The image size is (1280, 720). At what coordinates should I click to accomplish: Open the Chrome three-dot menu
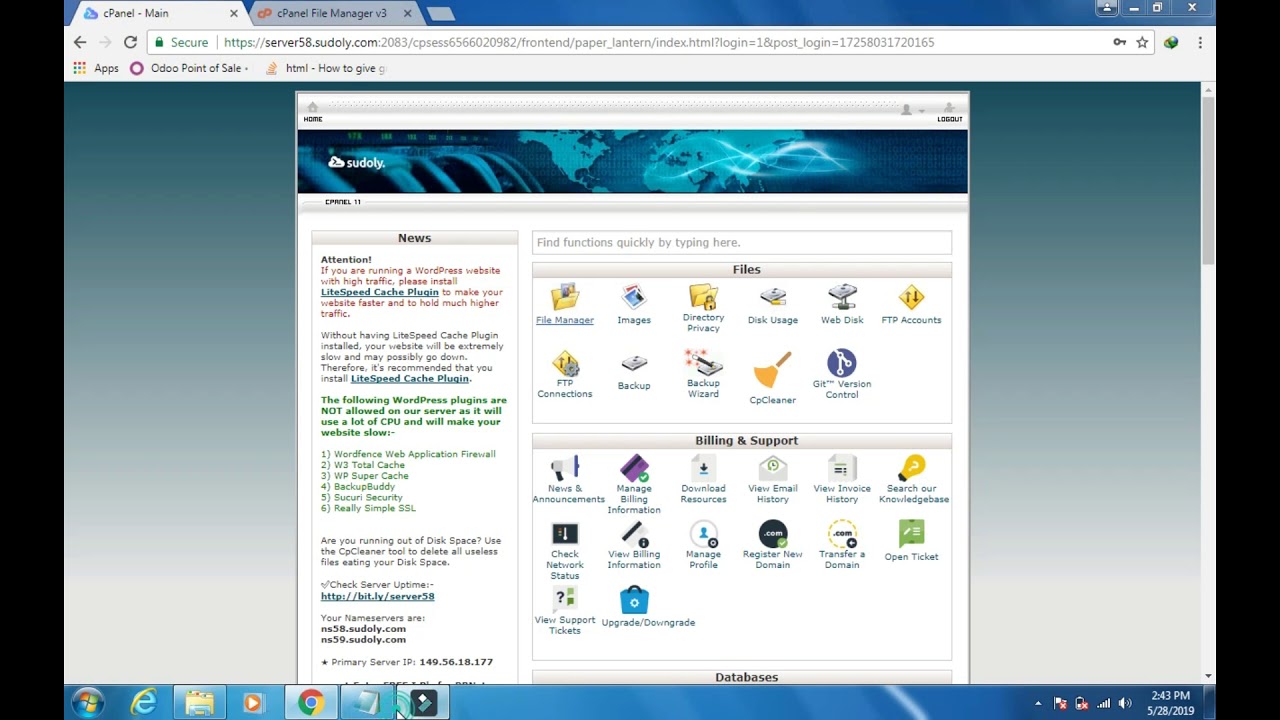[1200, 42]
